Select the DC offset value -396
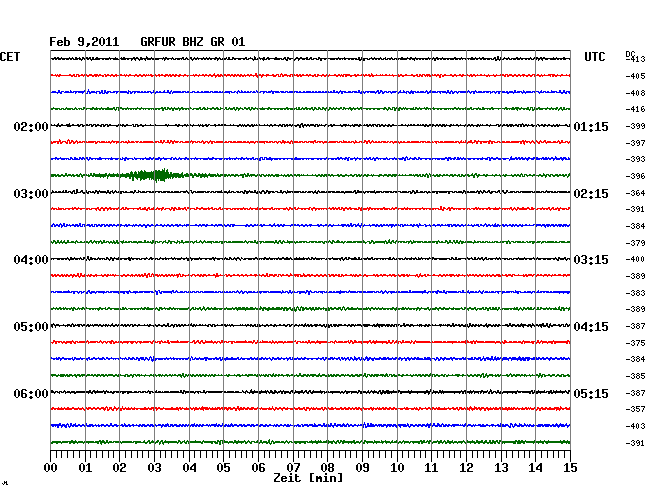This screenshot has height=494, width=650. pyautogui.click(x=635, y=176)
